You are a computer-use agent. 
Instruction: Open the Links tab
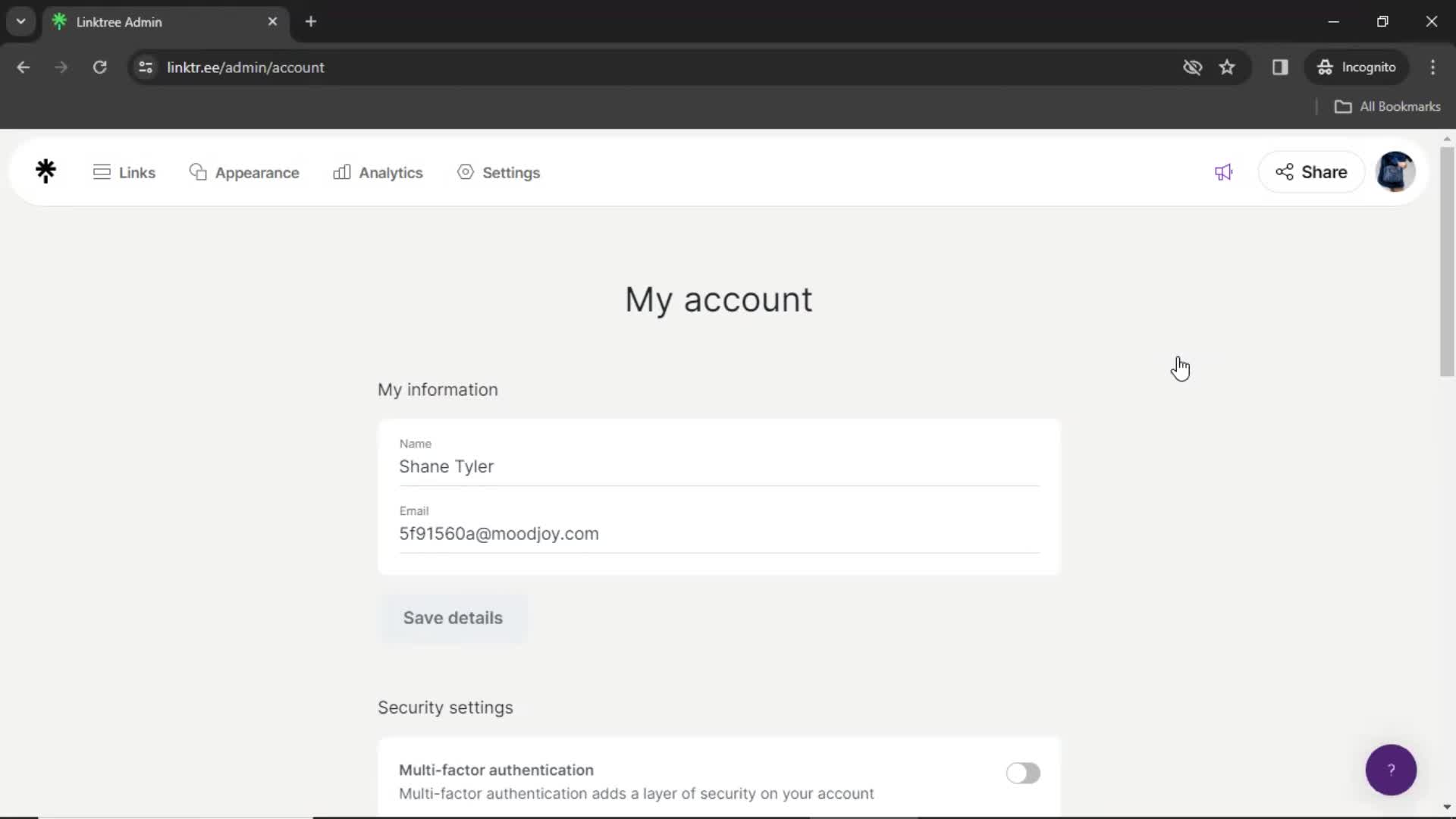point(124,172)
